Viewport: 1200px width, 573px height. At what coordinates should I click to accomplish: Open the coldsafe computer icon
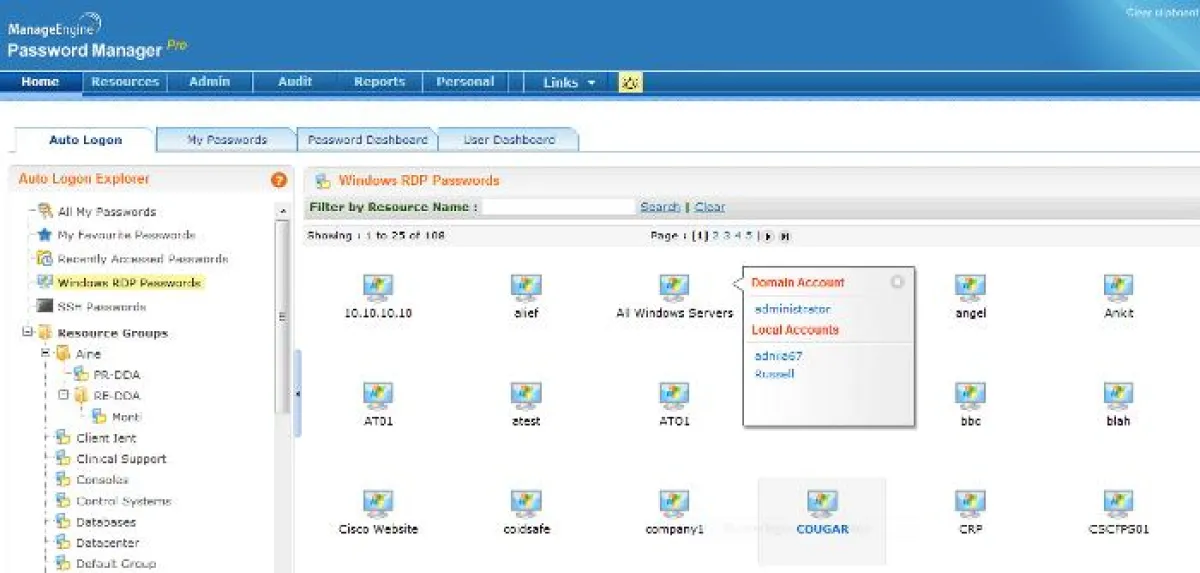pyautogui.click(x=526, y=504)
